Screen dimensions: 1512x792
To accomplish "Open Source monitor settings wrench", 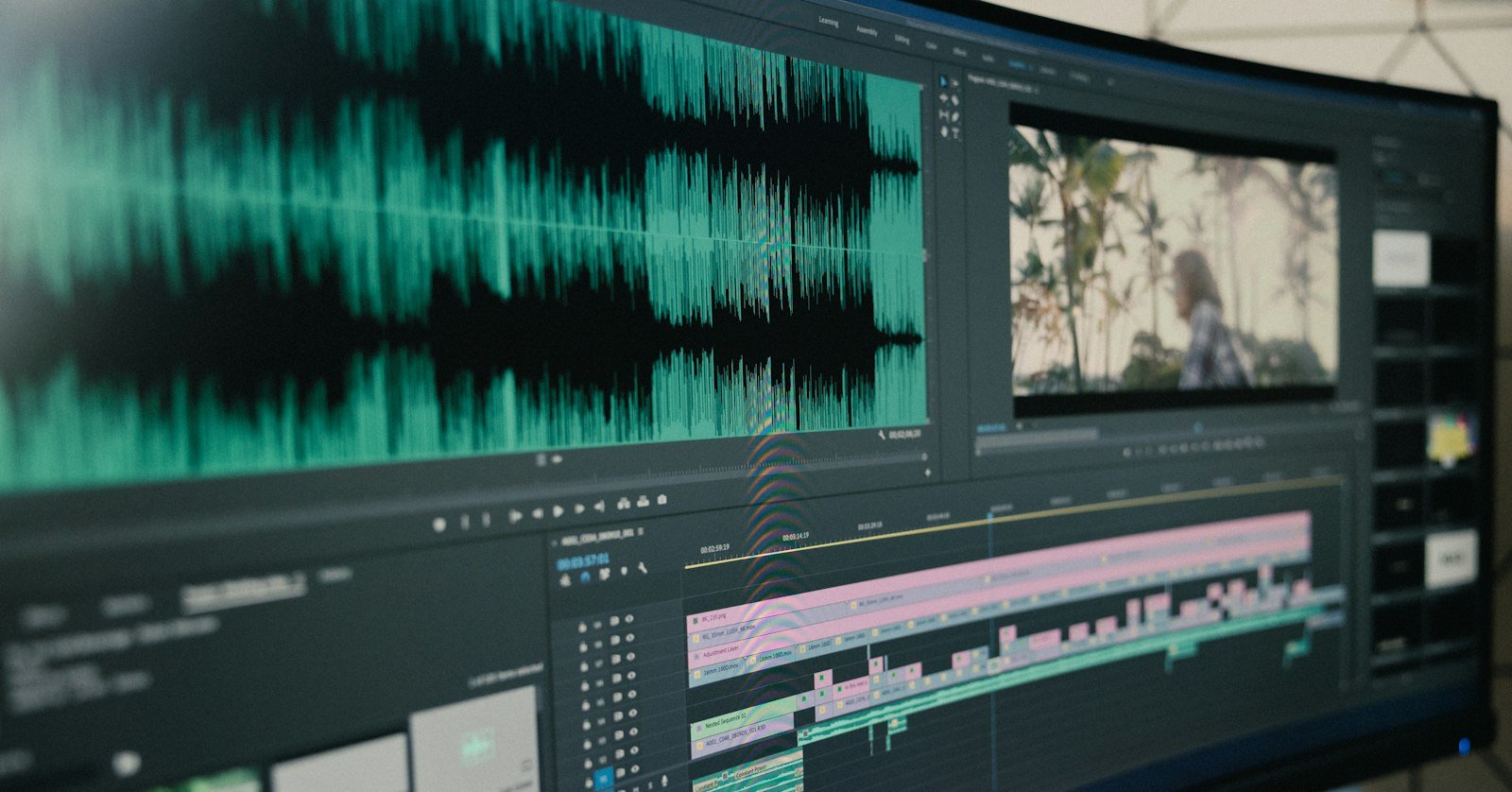I will tap(882, 435).
